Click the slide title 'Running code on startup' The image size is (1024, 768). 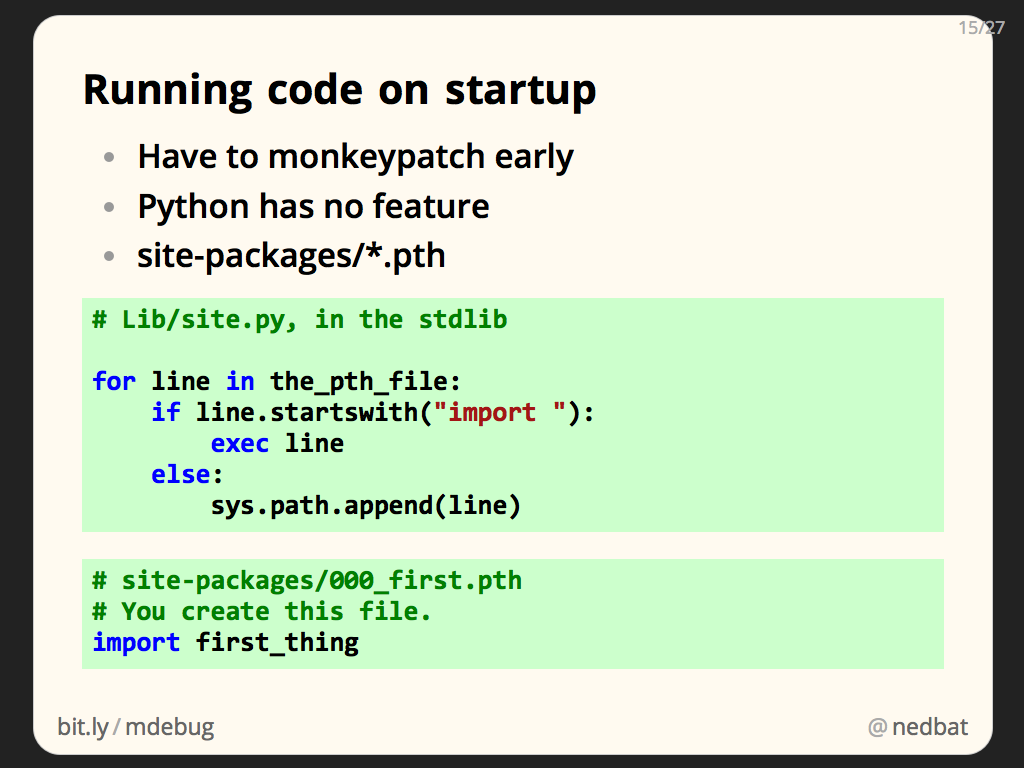[340, 89]
